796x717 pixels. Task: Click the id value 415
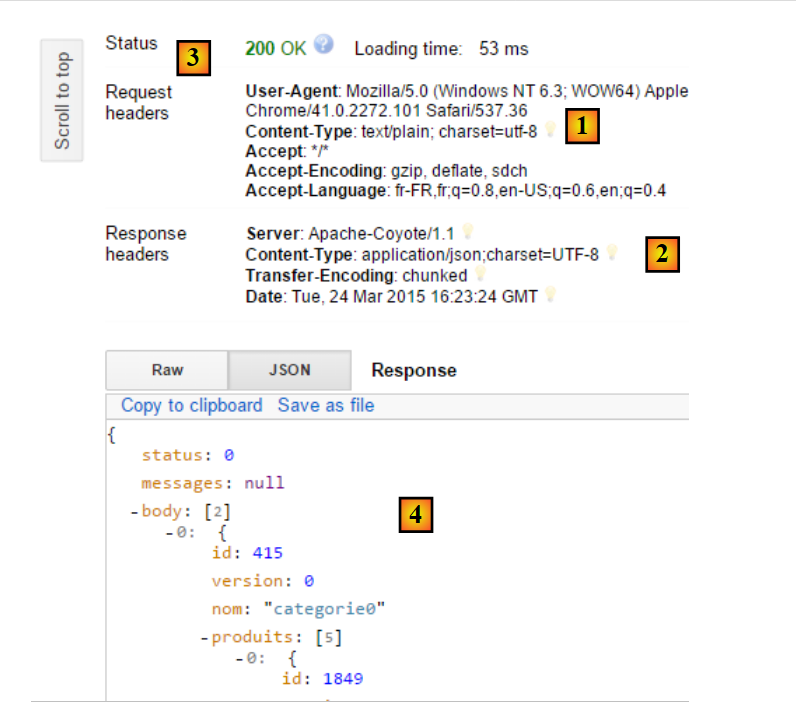268,552
